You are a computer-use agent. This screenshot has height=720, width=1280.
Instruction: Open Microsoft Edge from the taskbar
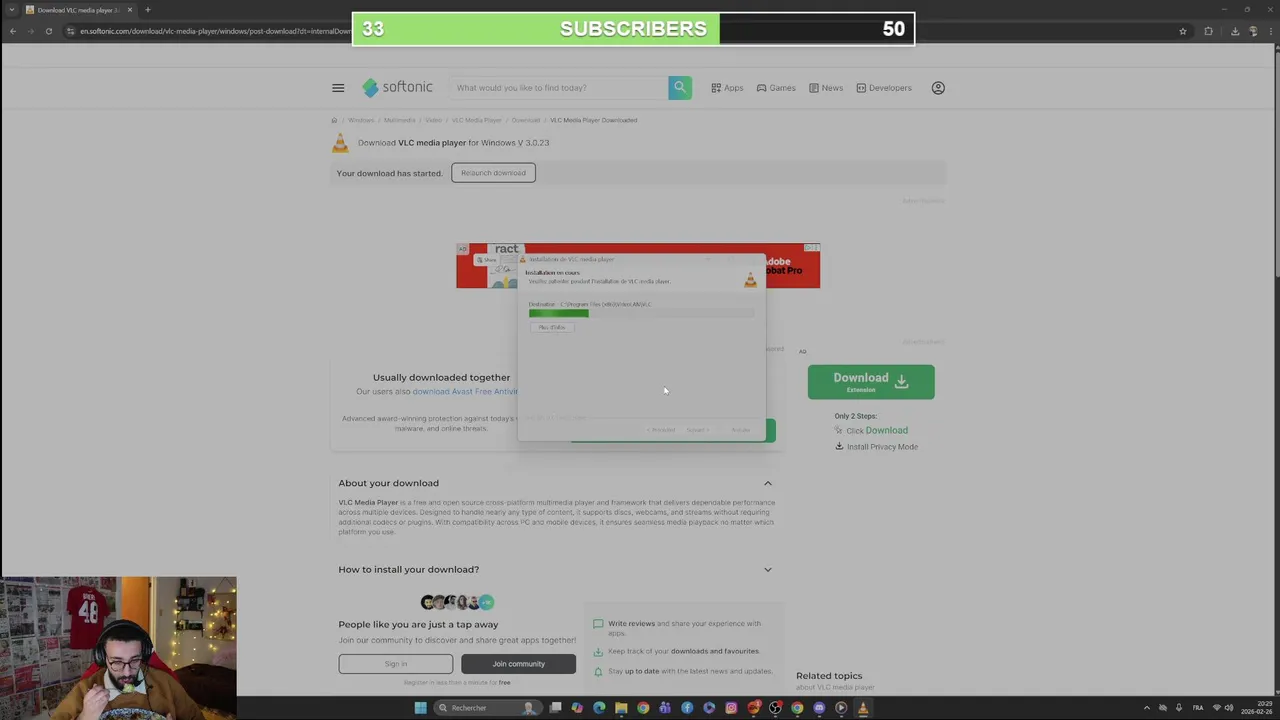(x=599, y=708)
